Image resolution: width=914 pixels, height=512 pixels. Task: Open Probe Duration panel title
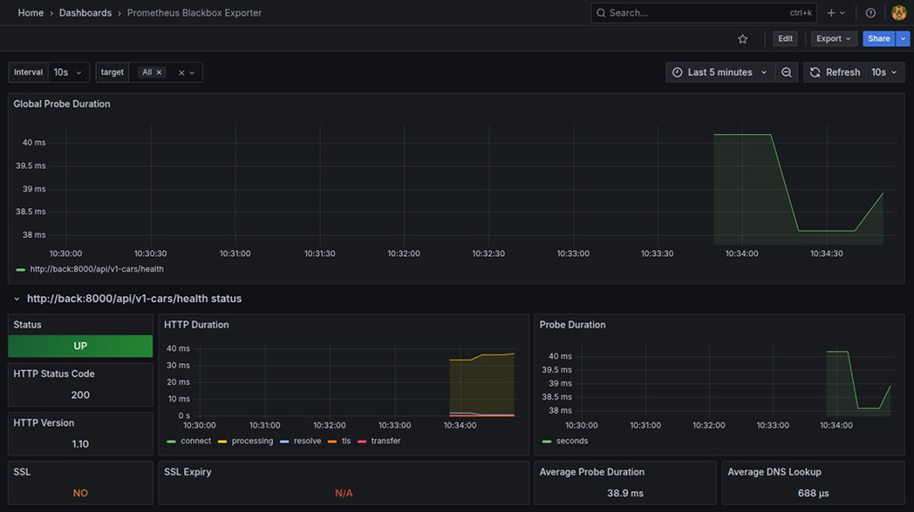click(572, 325)
